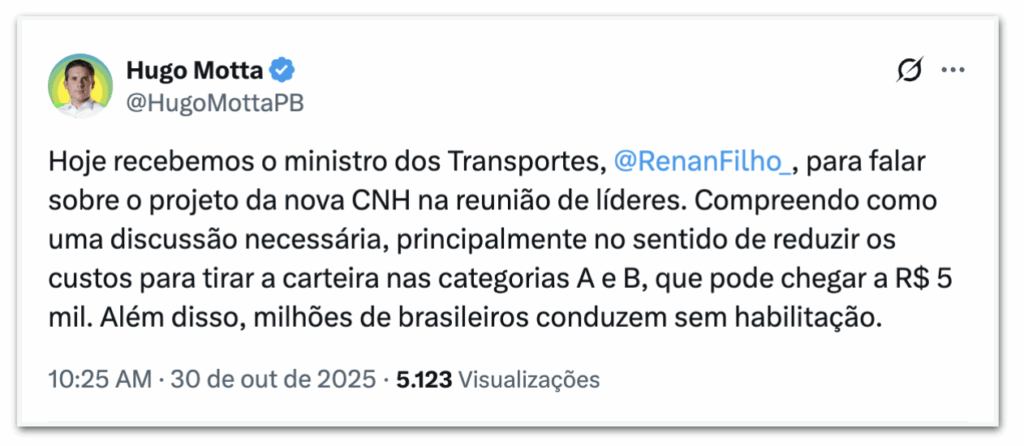The width and height of the screenshot is (1024, 446).
Task: Open Grok explain icon on tweet
Action: [x=910, y=71]
